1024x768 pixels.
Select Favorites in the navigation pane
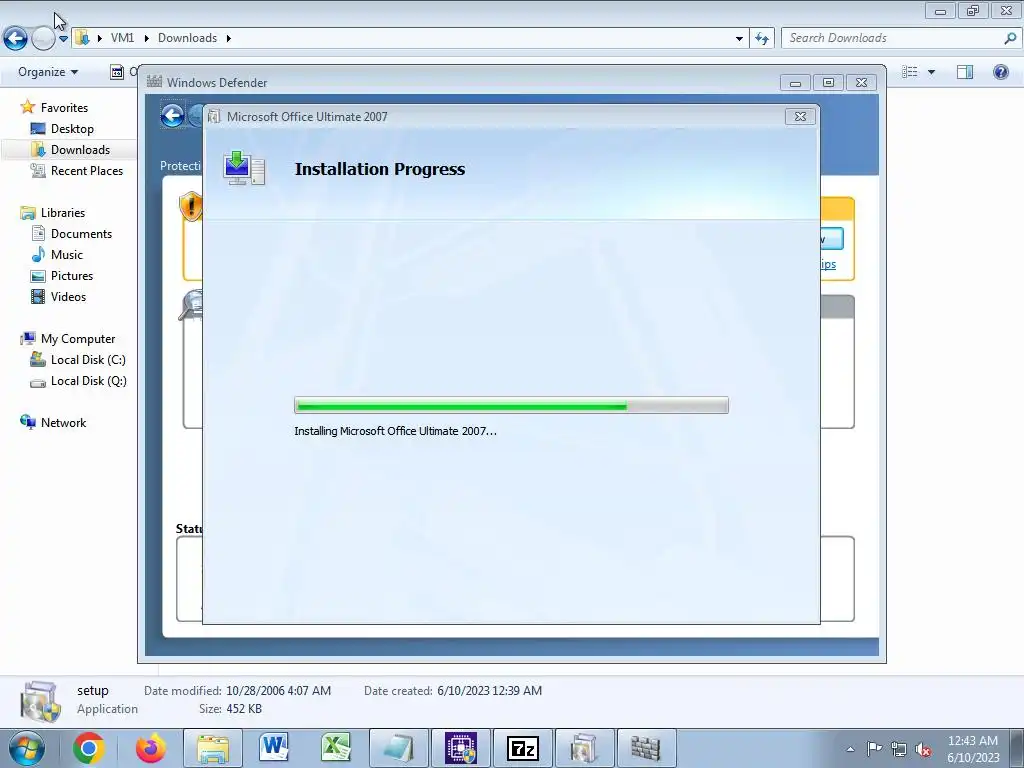click(64, 108)
